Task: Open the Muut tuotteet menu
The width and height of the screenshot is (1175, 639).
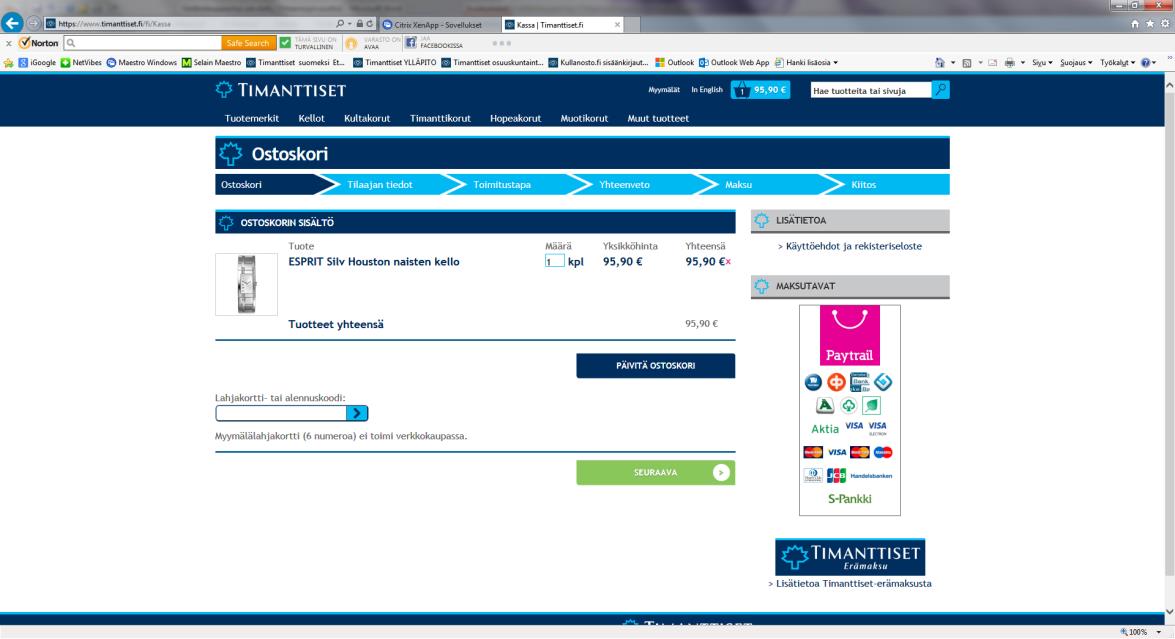Action: (x=658, y=118)
